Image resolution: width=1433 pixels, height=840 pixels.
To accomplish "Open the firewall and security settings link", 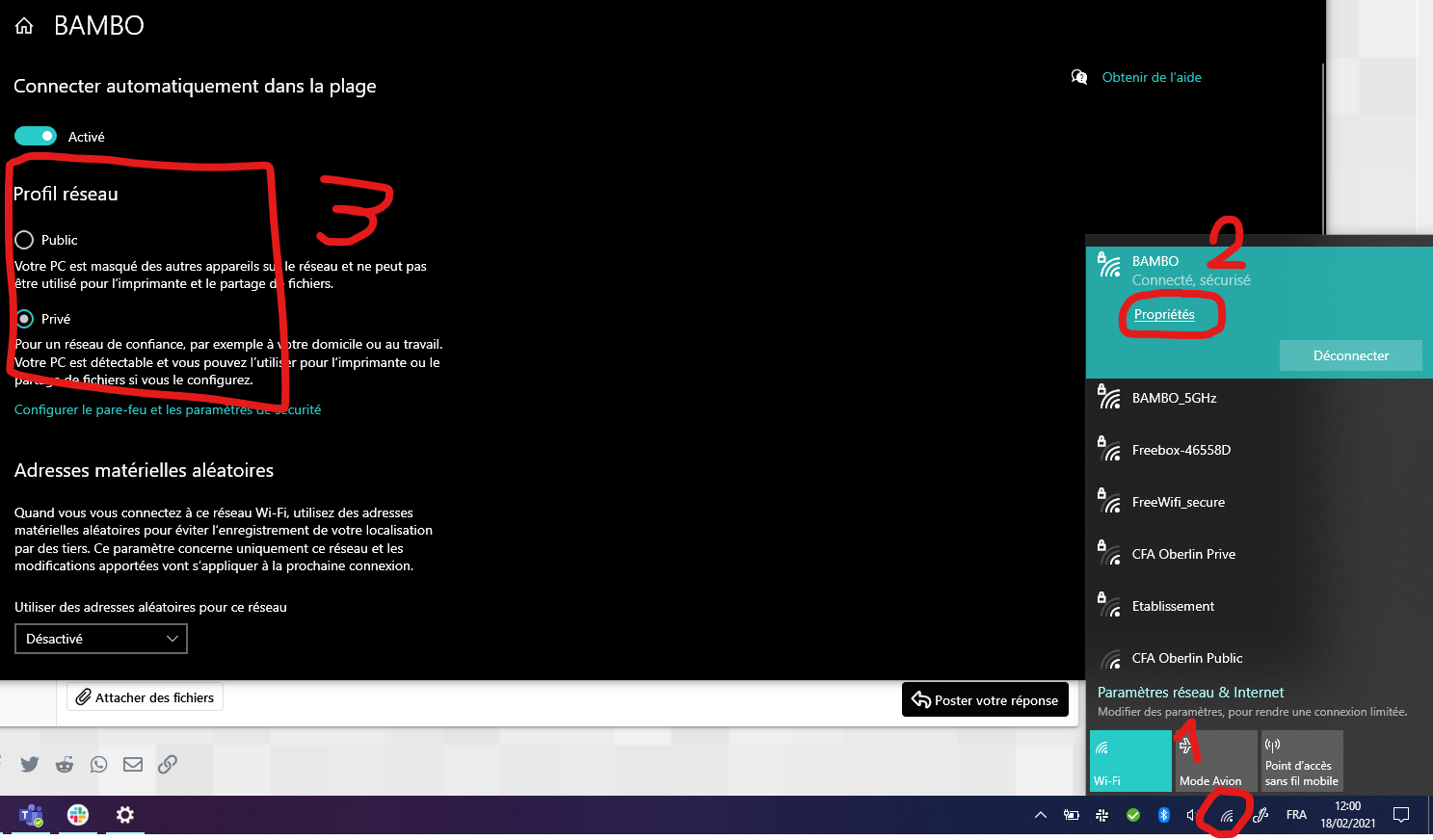I will [168, 409].
